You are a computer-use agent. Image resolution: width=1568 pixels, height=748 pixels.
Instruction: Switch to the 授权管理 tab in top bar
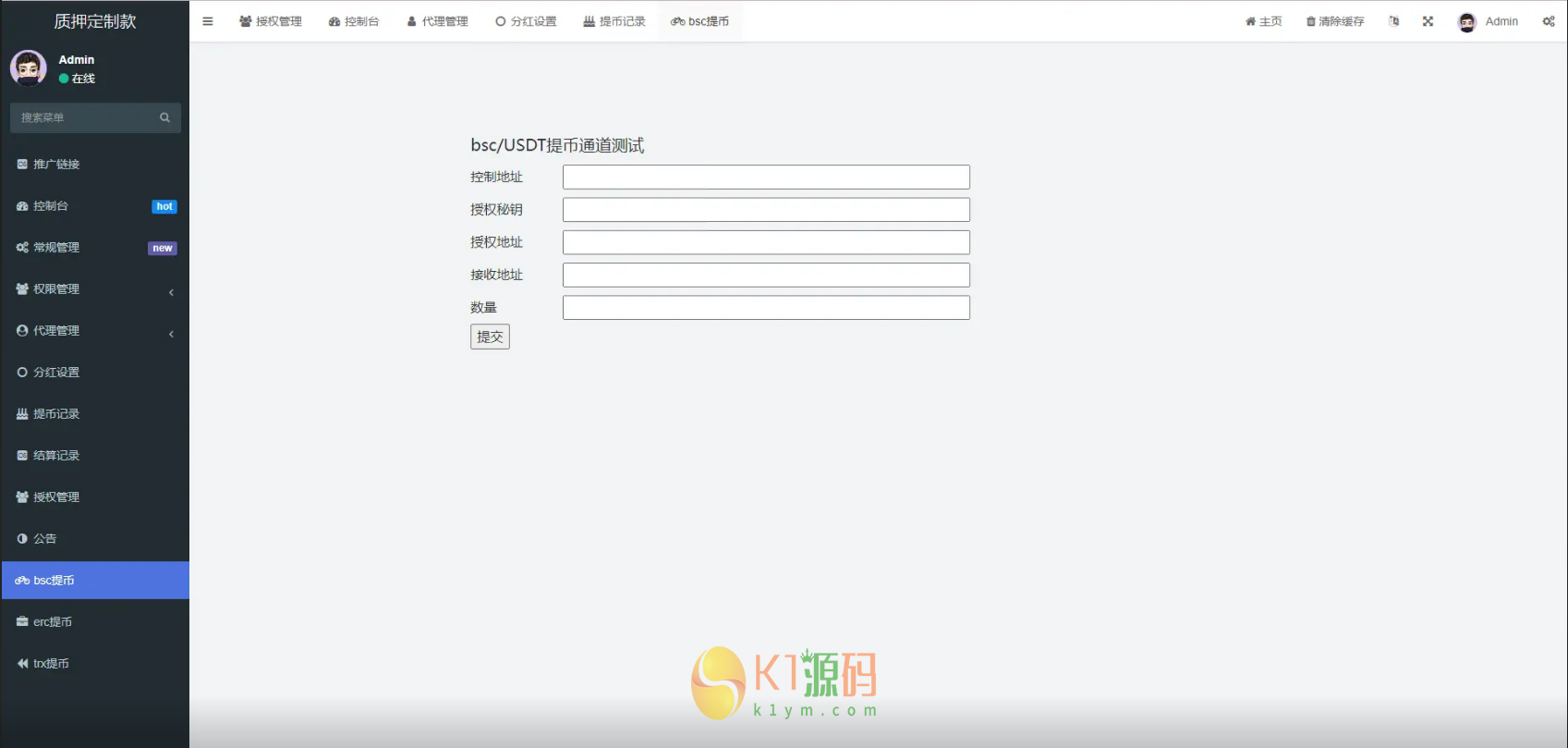(x=271, y=21)
